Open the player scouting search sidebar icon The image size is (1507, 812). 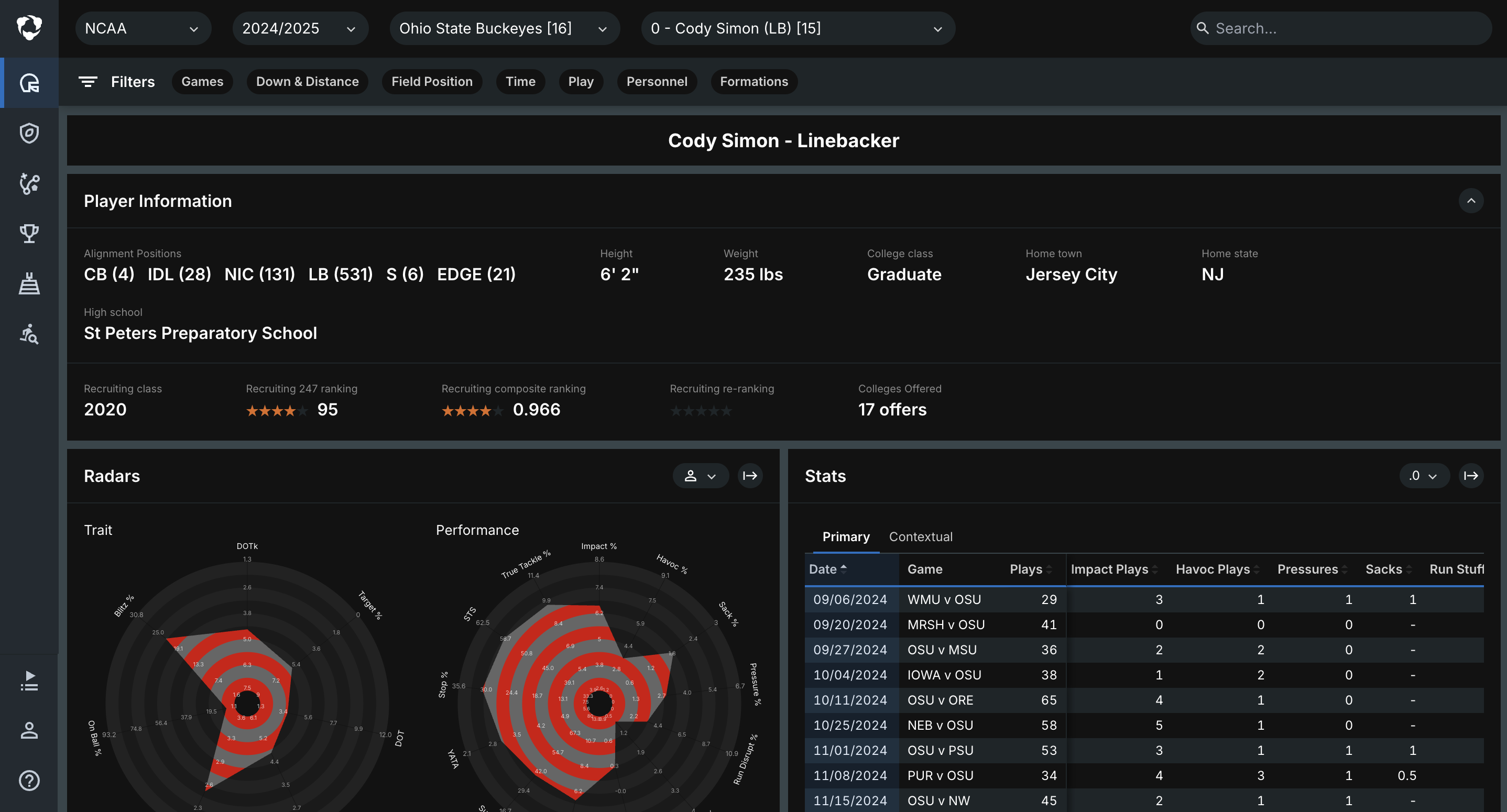29,335
